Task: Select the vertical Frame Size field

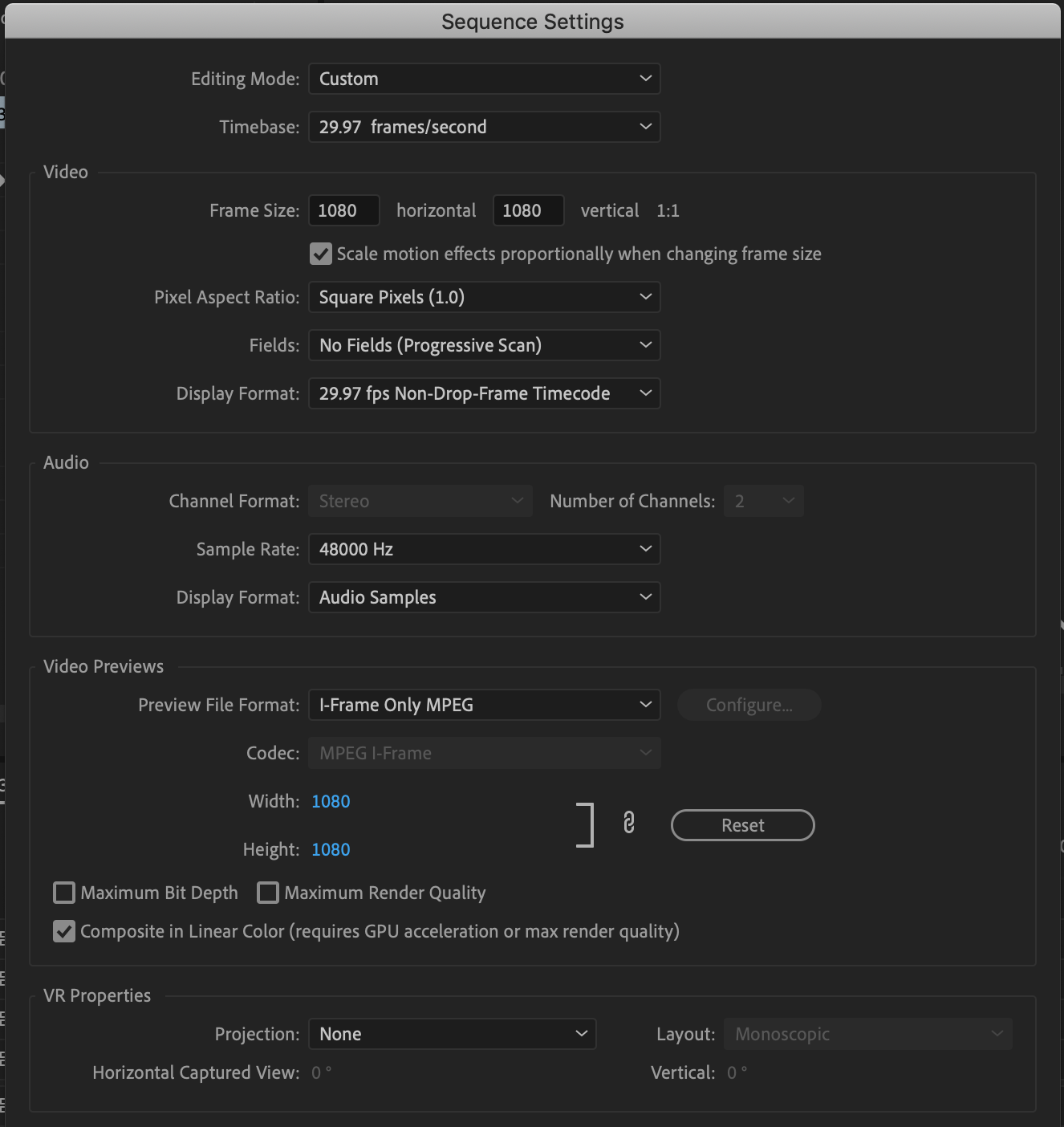Action: [x=528, y=210]
